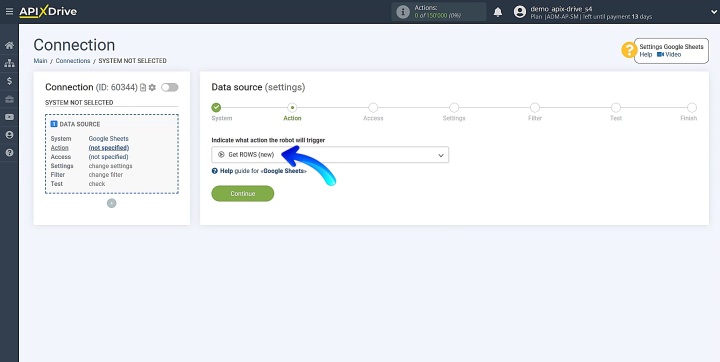Image resolution: width=720 pixels, height=362 pixels.
Task: Click the Continue button
Action: point(242,193)
